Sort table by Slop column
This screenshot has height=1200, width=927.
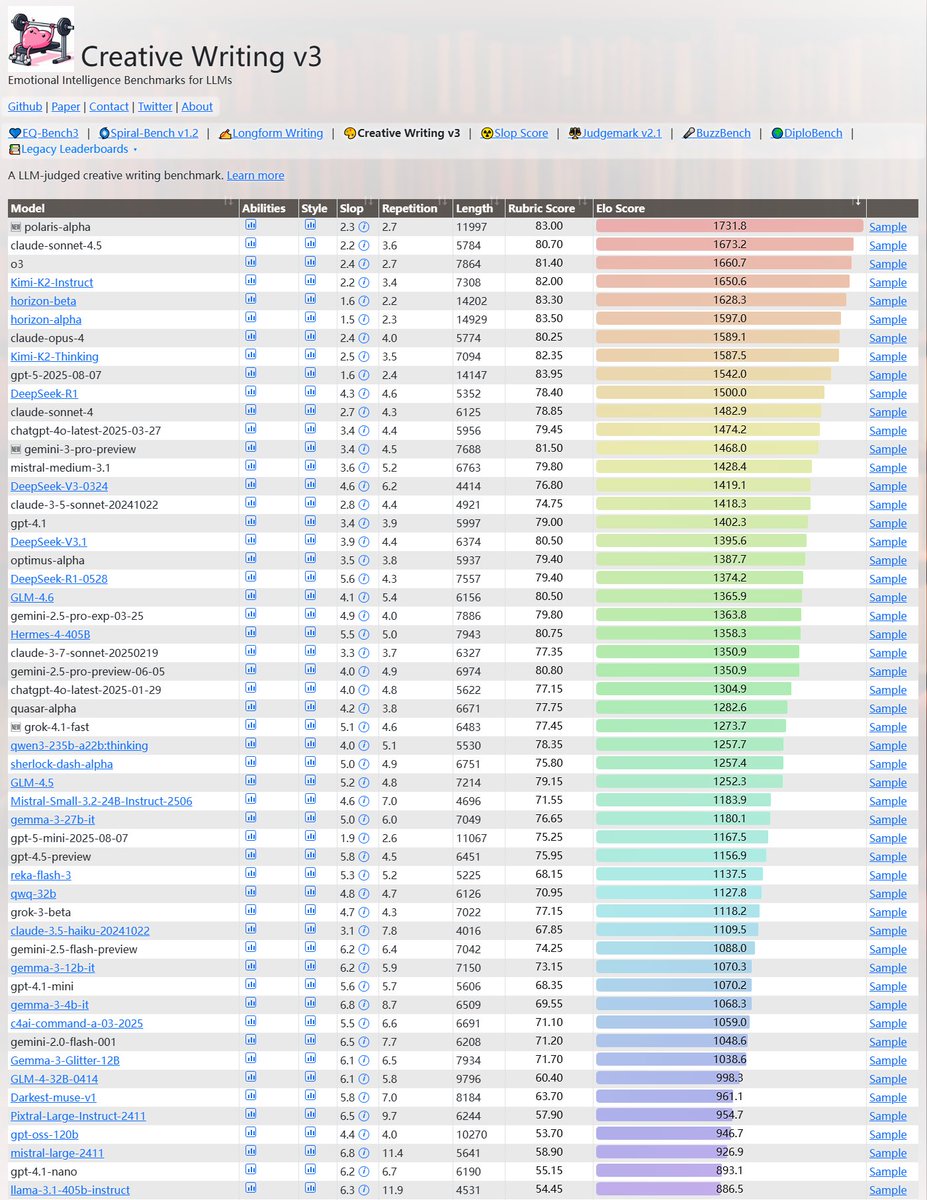pos(357,208)
